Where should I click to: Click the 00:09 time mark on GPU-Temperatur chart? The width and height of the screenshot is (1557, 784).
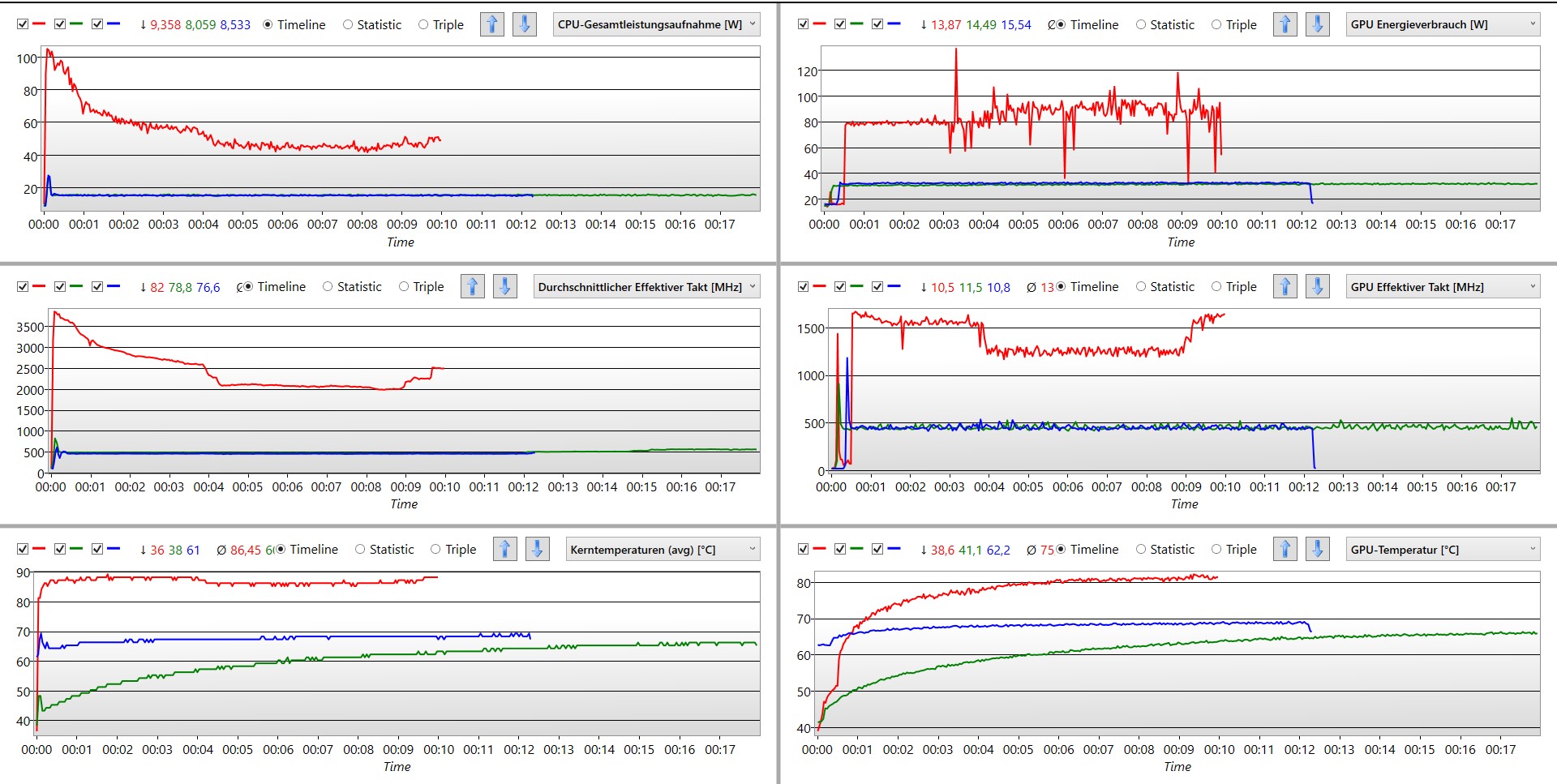[x=1178, y=749]
